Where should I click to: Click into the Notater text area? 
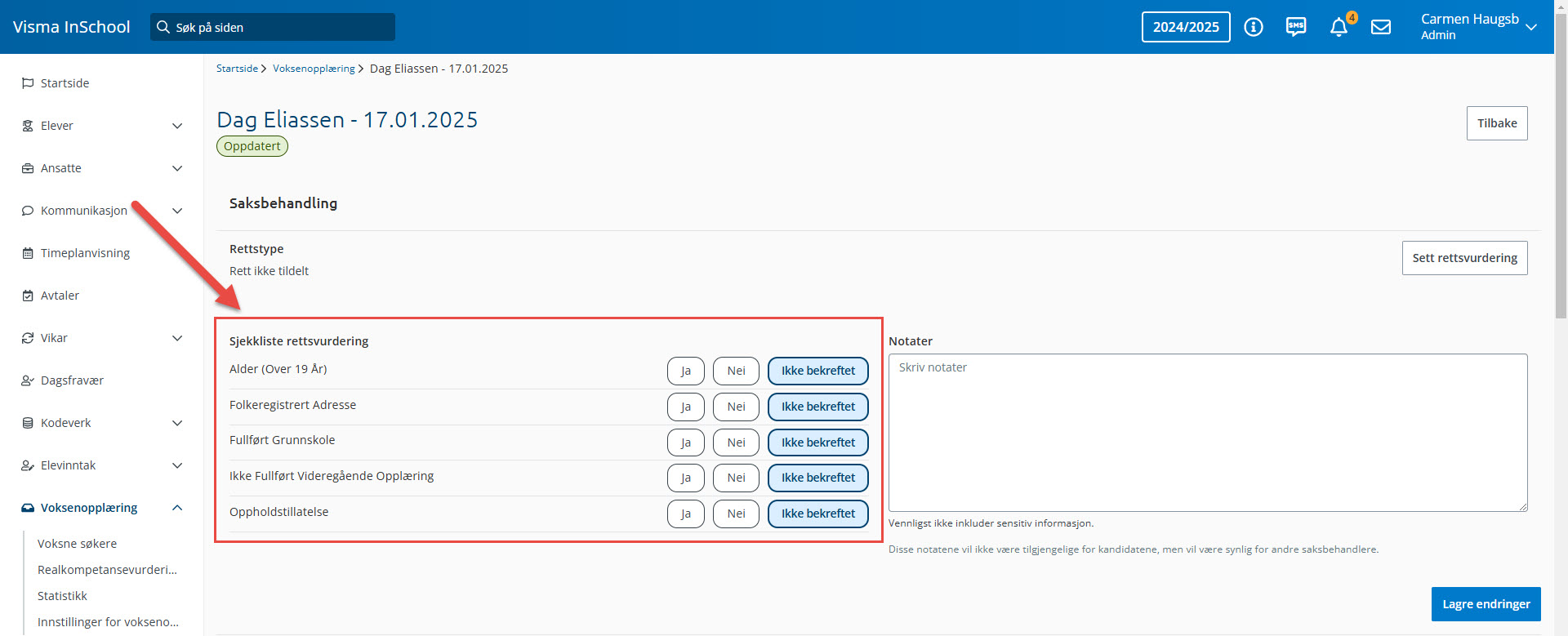(x=1207, y=433)
